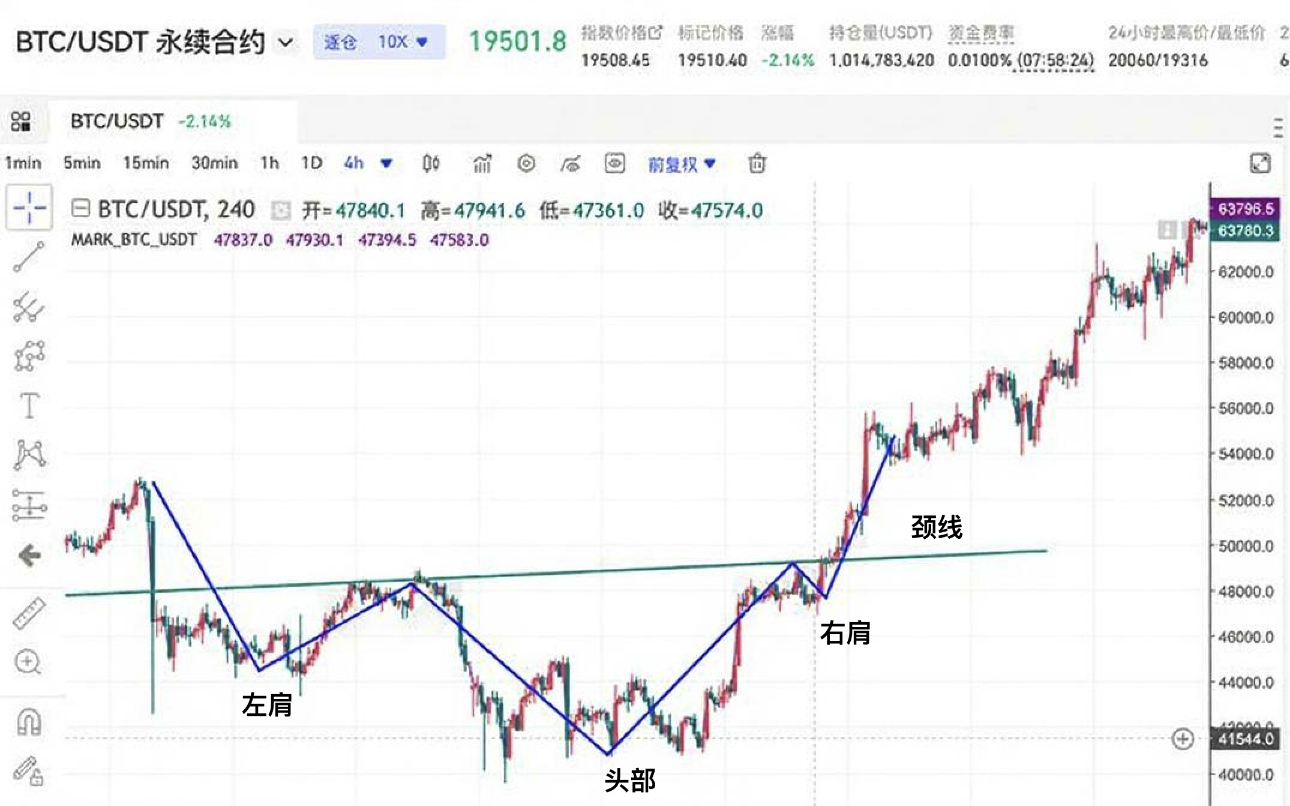Viewport: 1290px width, 806px height.
Task: Select the trend line drawing tool
Action: pyautogui.click(x=30, y=258)
